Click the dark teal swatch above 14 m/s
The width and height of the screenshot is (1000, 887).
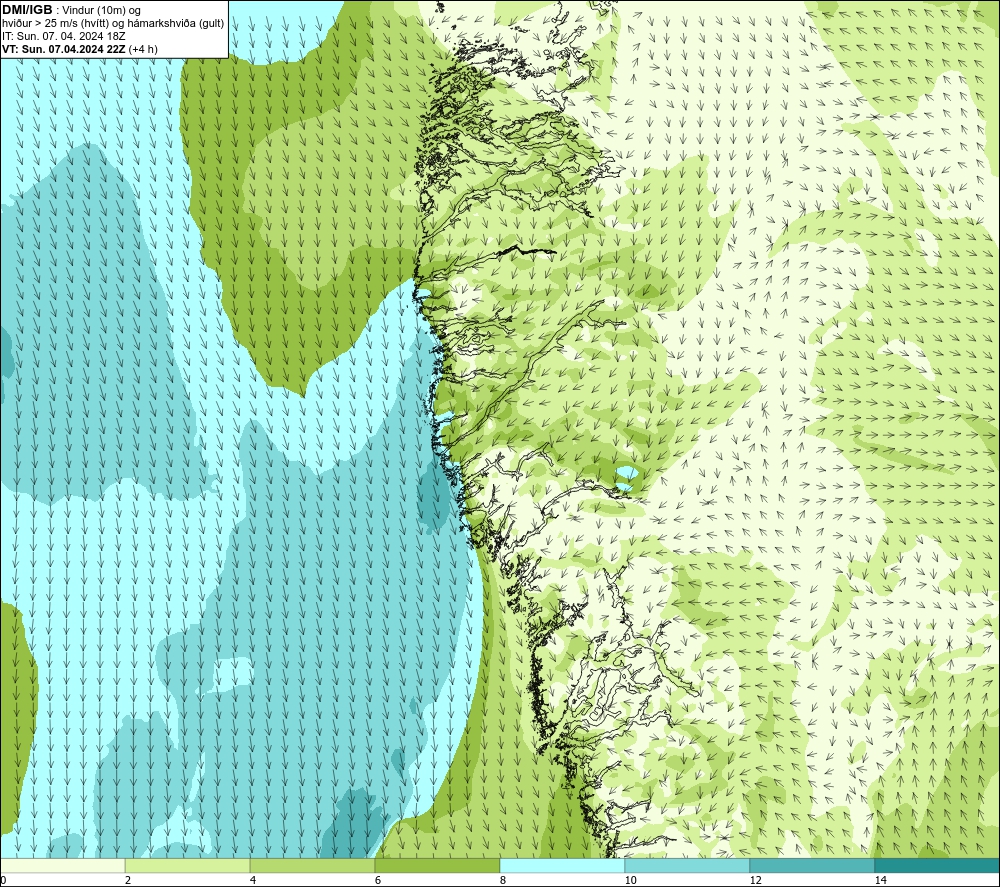tap(938, 865)
